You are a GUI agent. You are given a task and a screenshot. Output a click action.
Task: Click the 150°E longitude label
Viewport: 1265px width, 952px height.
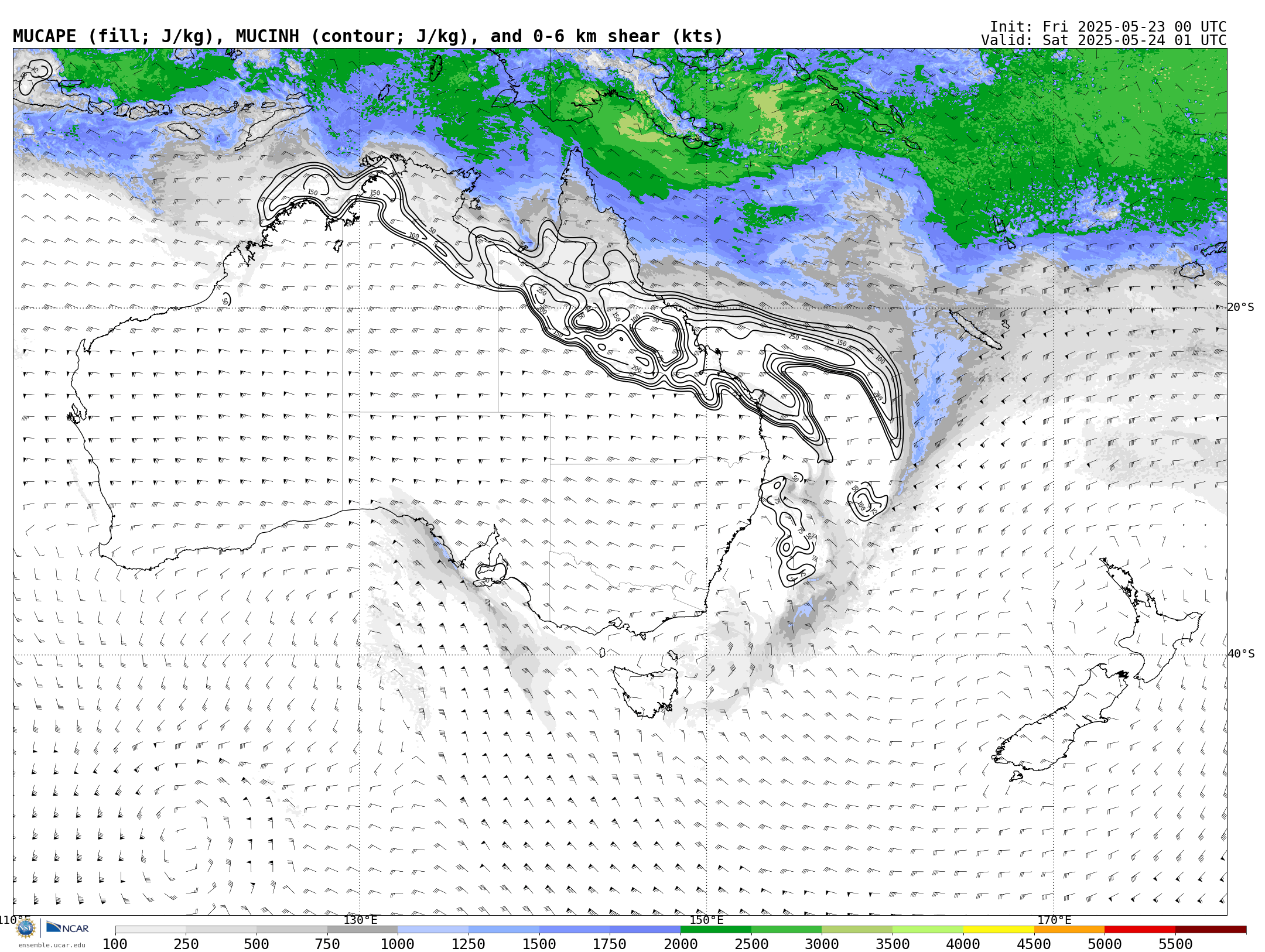706,920
